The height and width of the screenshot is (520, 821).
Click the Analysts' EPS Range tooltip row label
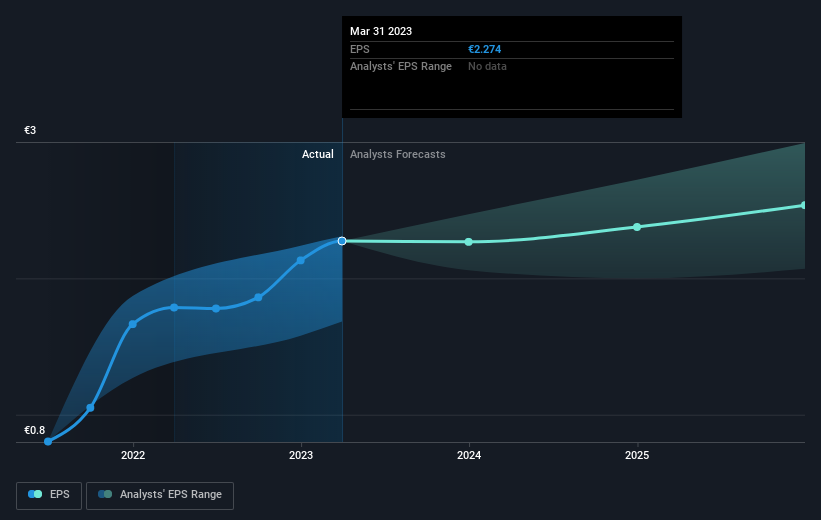(x=401, y=67)
